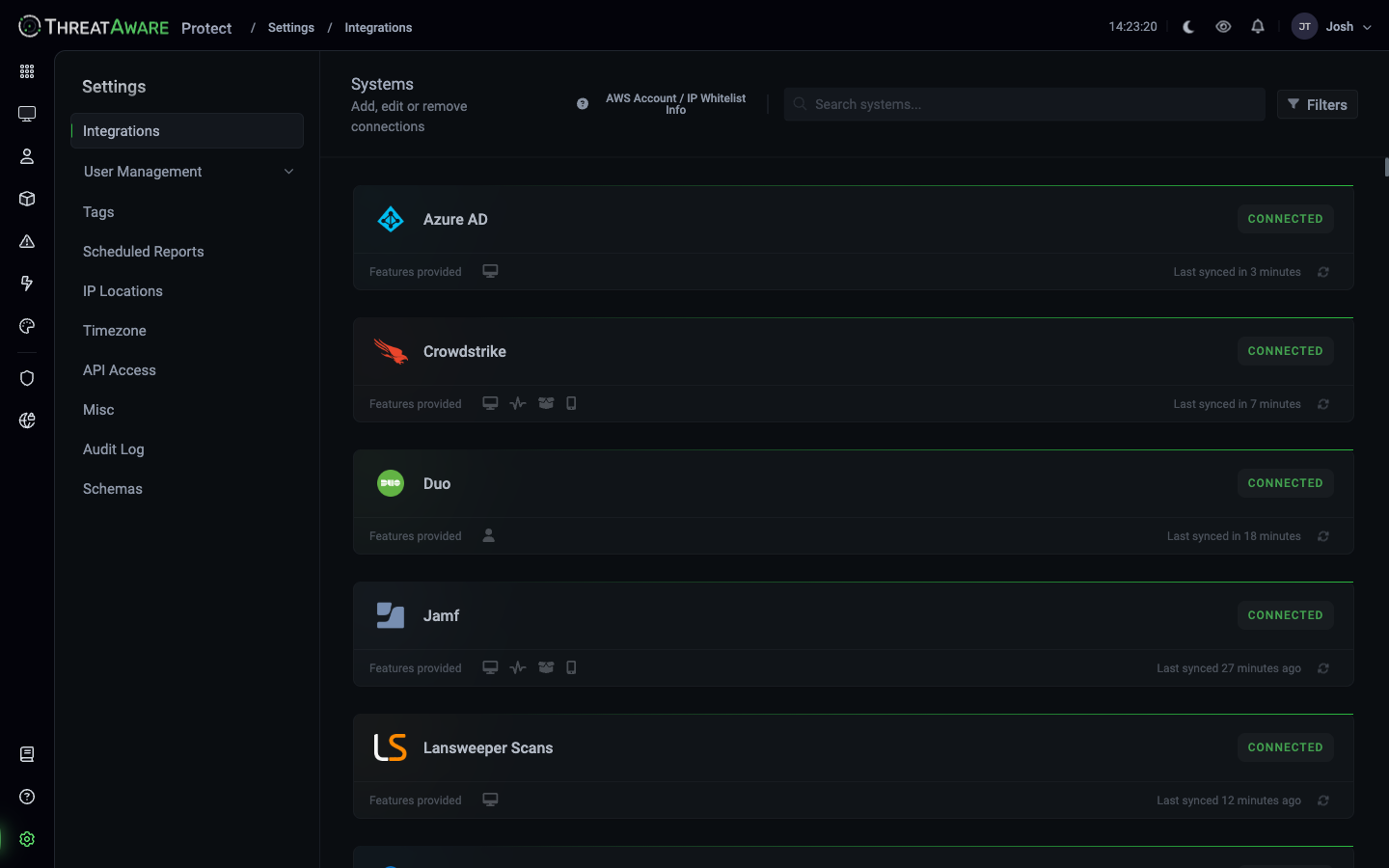Open the apps grid icon in left rail
Viewport: 1389px width, 868px height.
pos(27,71)
